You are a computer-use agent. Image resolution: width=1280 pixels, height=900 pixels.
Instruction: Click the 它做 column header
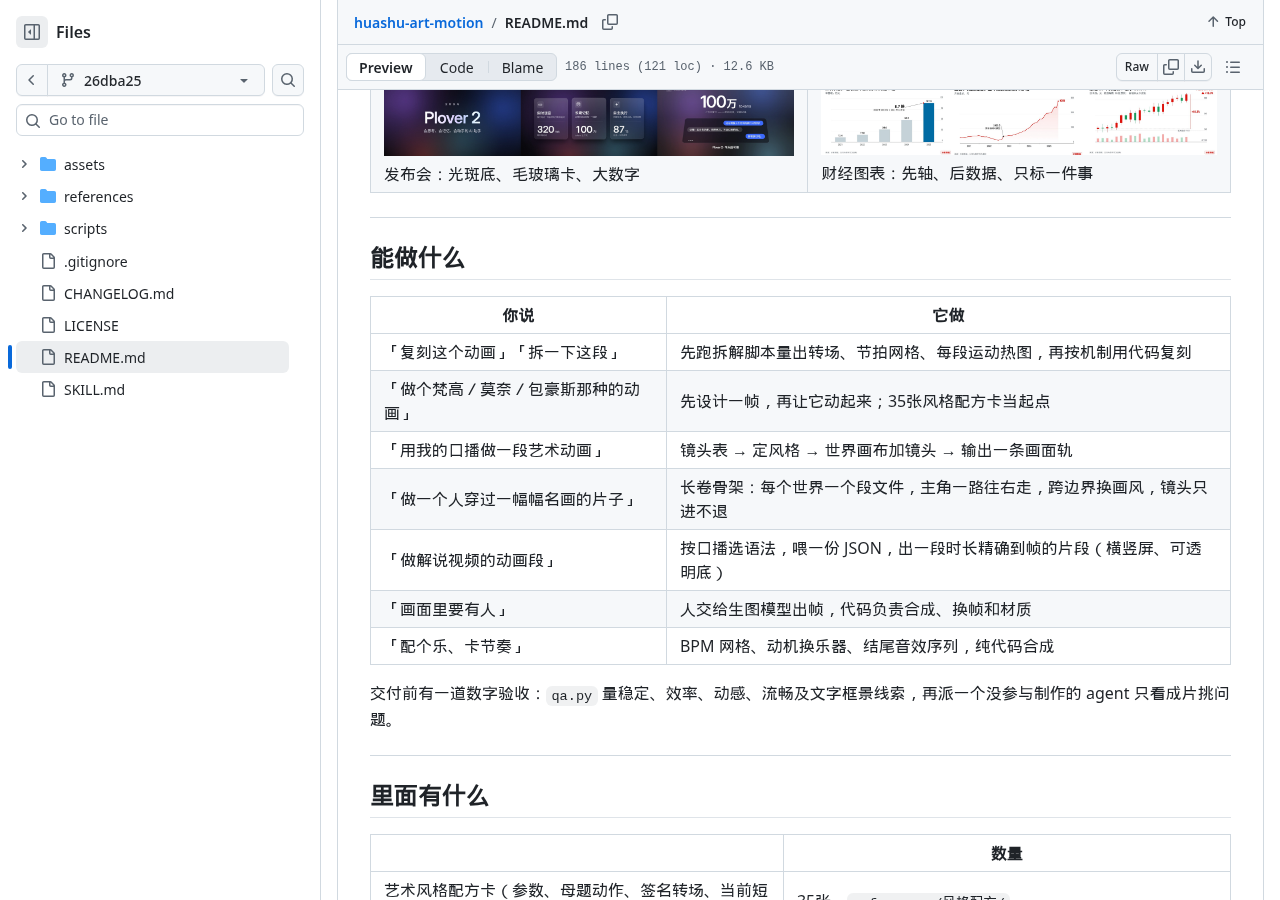click(948, 315)
